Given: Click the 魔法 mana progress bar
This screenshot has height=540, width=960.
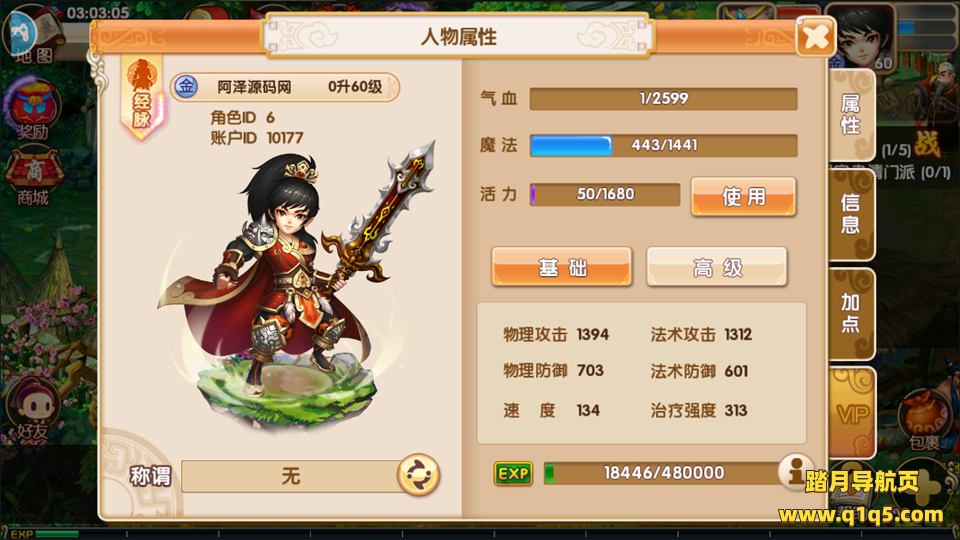Looking at the screenshot, I should tap(664, 145).
